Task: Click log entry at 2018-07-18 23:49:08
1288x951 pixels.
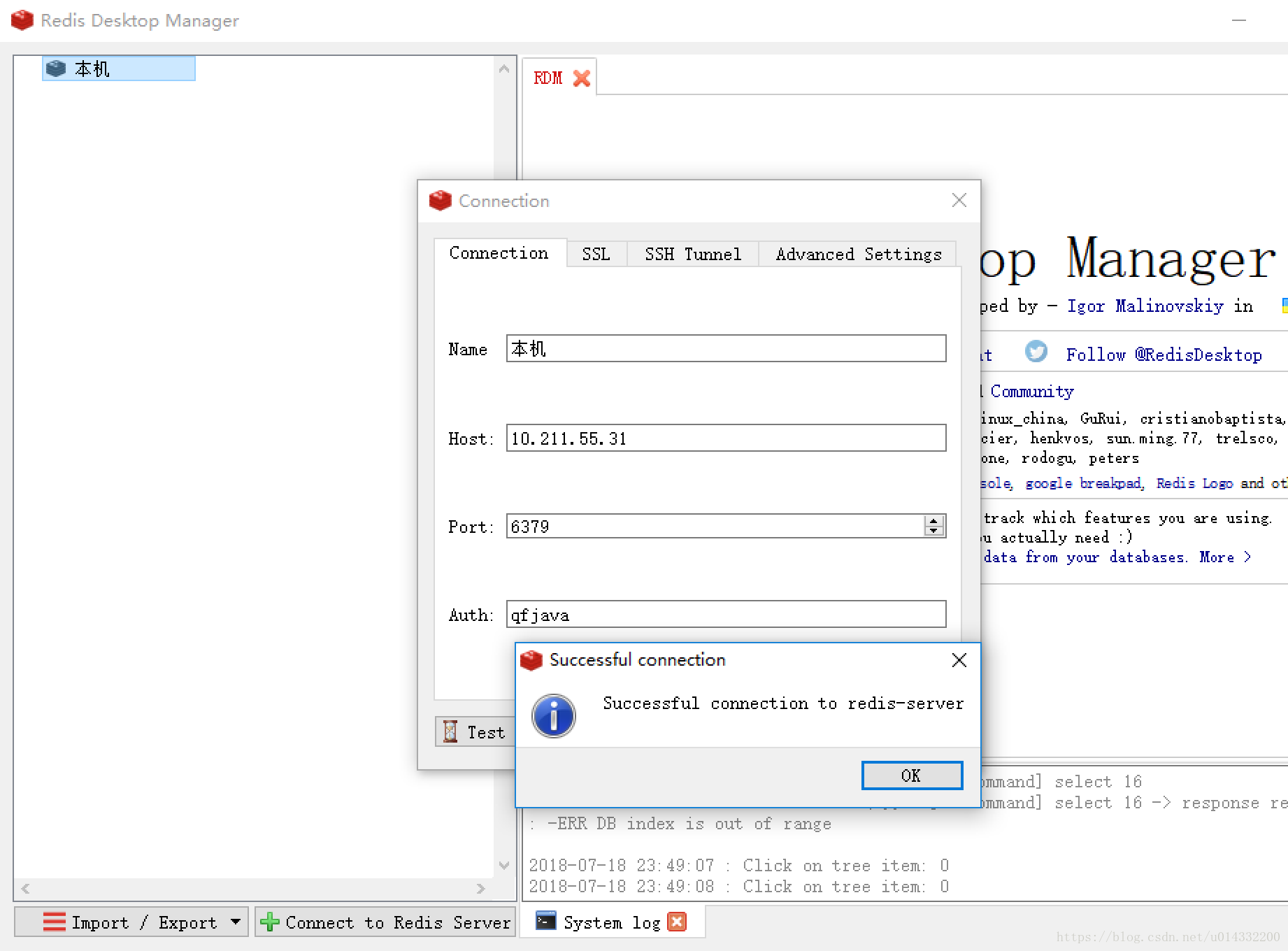Action: pos(739,887)
